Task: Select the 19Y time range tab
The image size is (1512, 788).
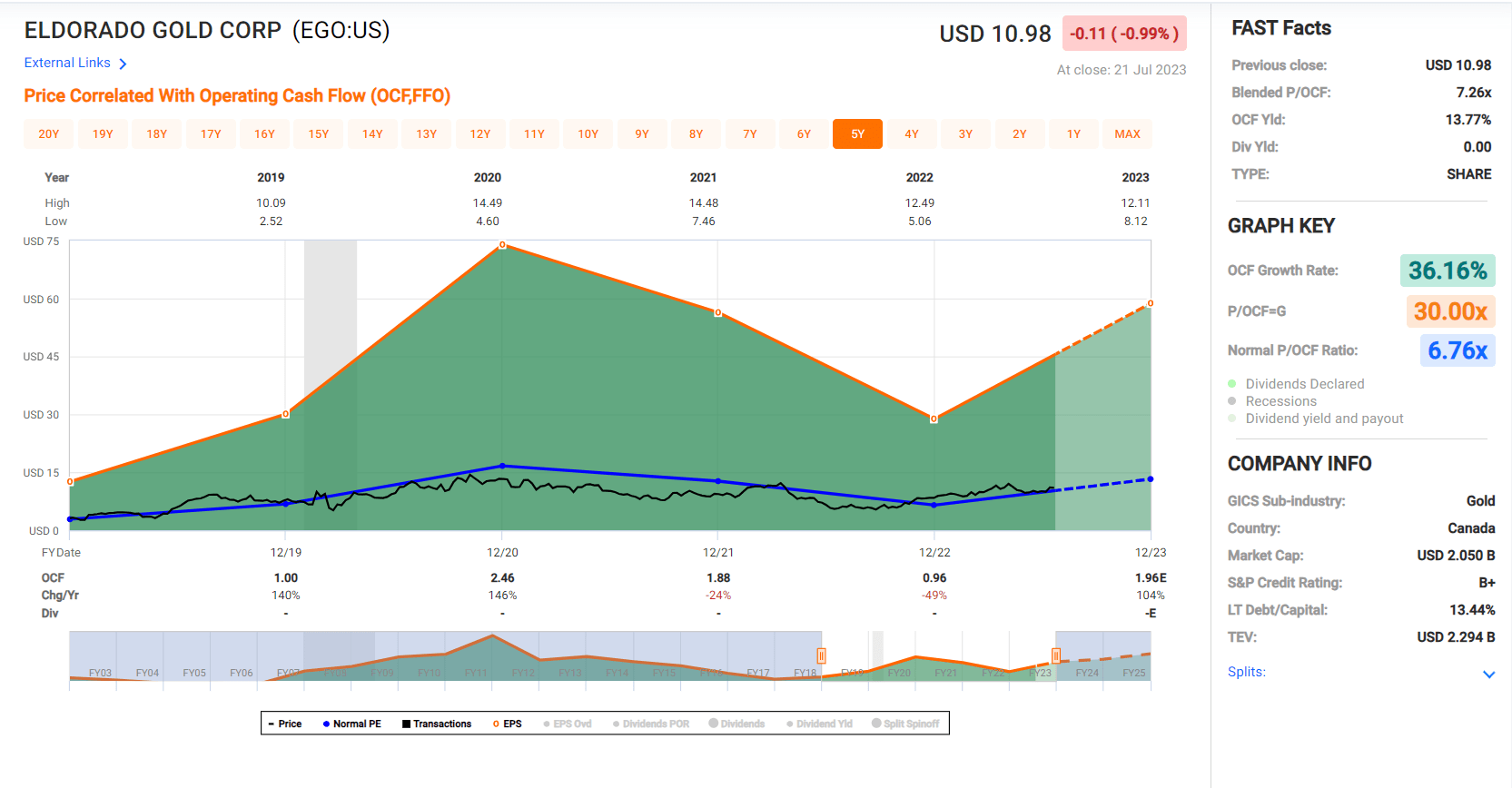Action: point(103,133)
